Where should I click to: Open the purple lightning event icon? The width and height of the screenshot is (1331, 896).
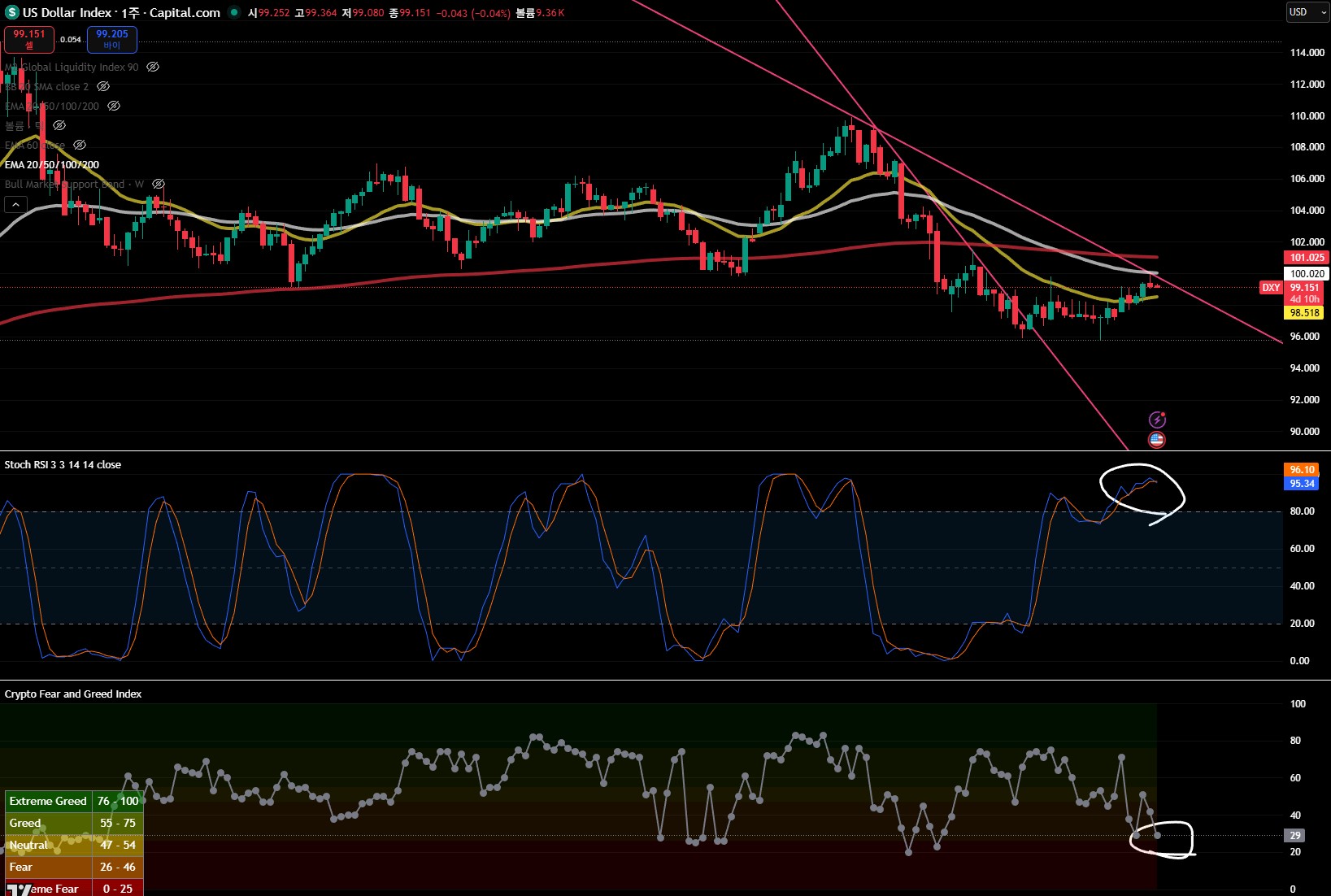[1157, 420]
